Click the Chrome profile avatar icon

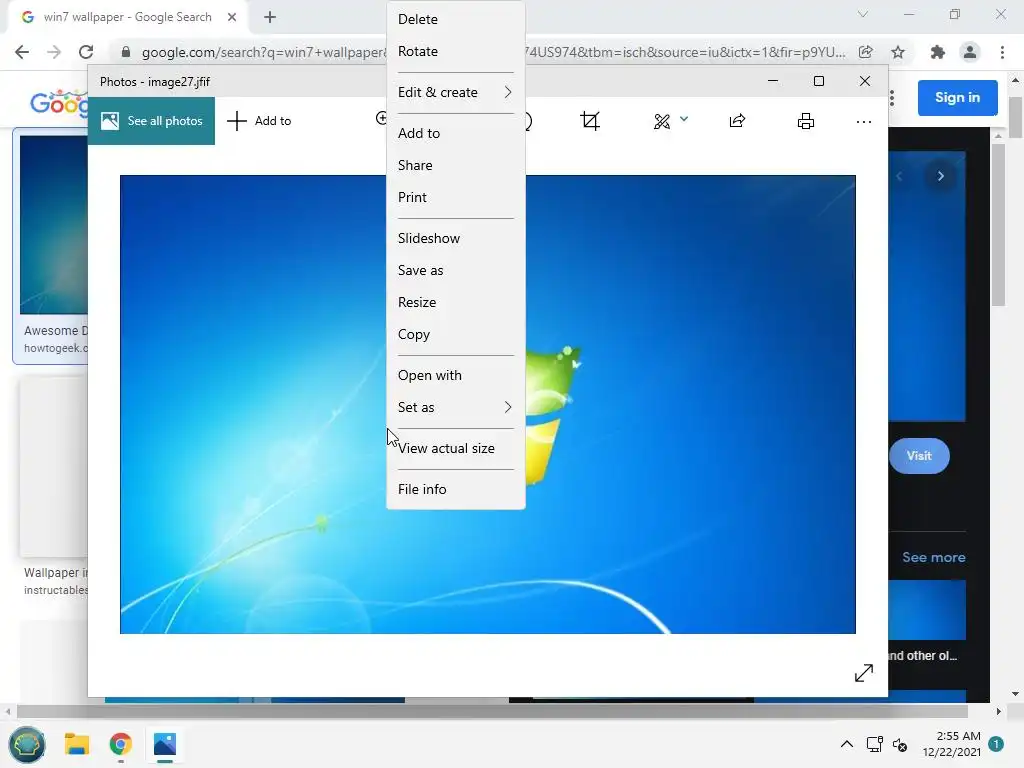coord(970,52)
